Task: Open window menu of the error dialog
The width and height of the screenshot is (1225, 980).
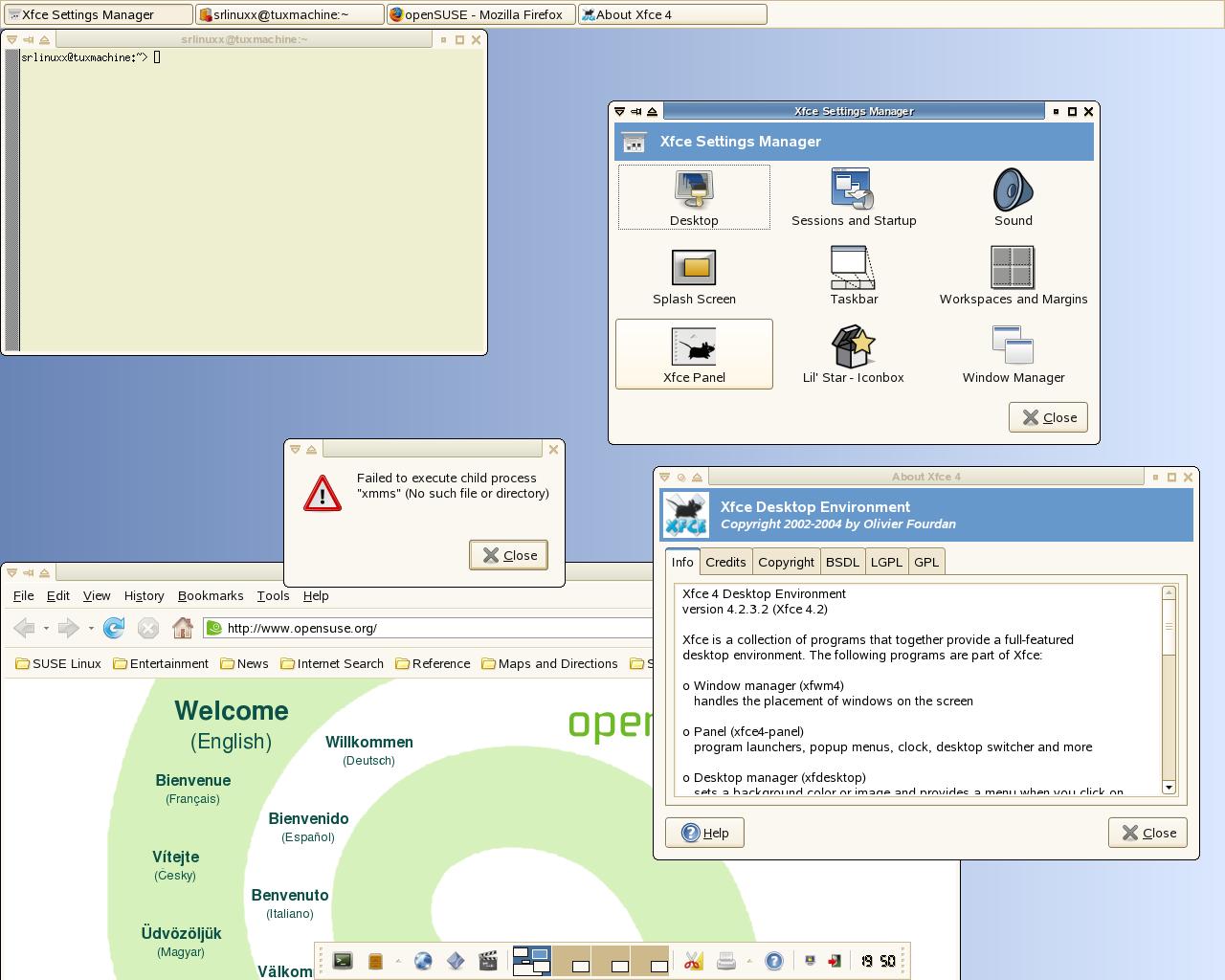Action: (x=295, y=449)
